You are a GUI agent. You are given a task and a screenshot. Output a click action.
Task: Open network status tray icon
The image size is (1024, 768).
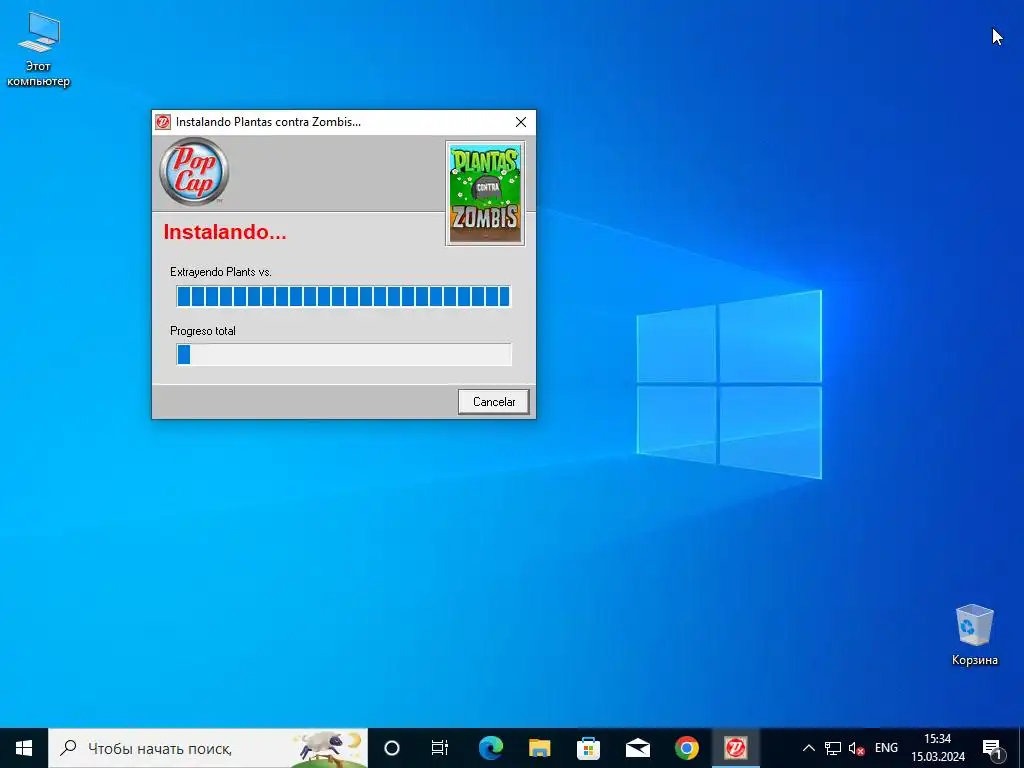(x=833, y=748)
